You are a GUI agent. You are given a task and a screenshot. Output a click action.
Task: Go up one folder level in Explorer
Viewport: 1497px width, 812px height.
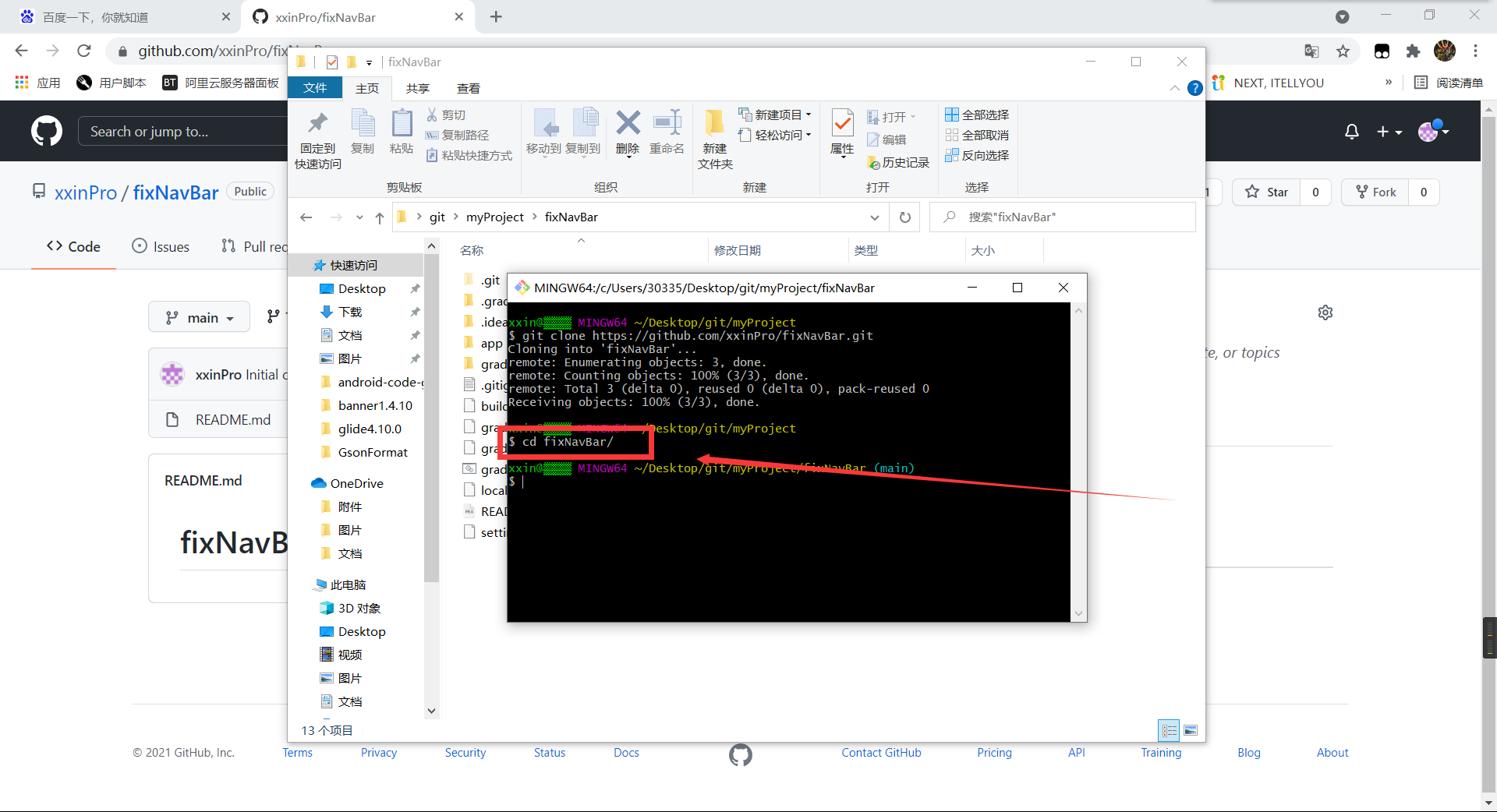[380, 218]
